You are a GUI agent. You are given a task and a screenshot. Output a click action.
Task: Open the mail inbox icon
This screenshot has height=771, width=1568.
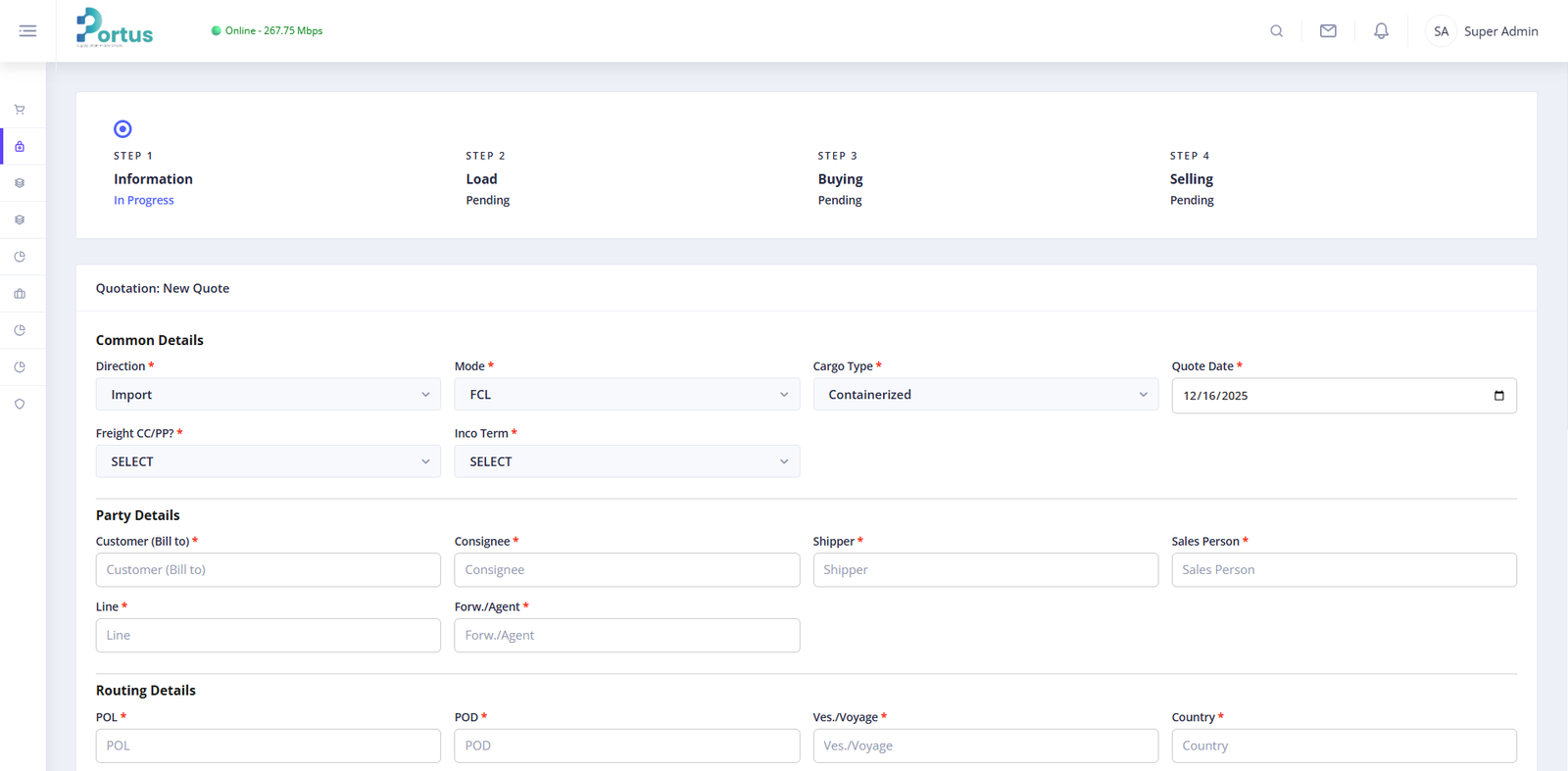(1328, 31)
